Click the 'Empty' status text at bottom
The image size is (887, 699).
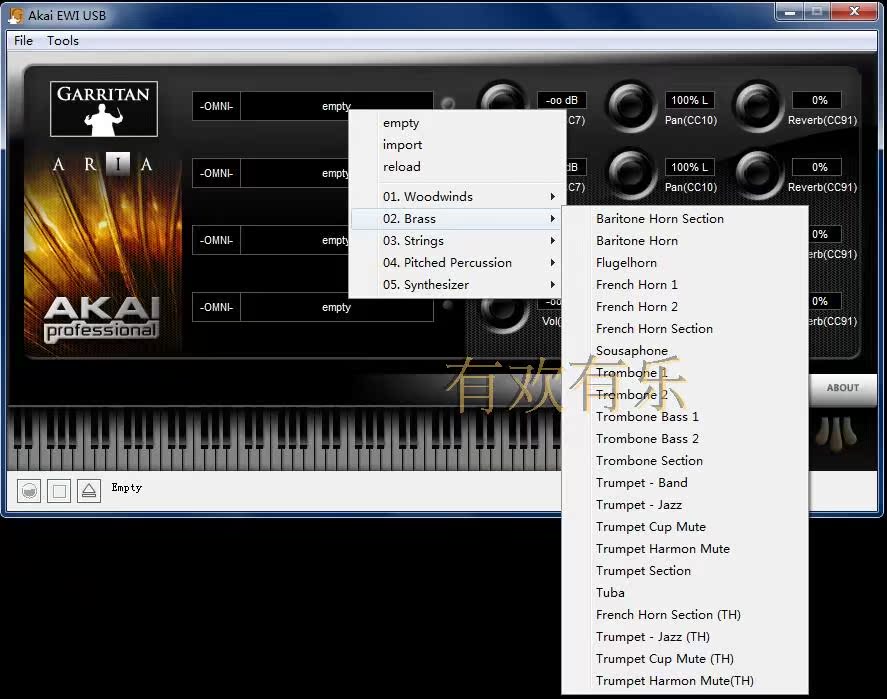127,487
